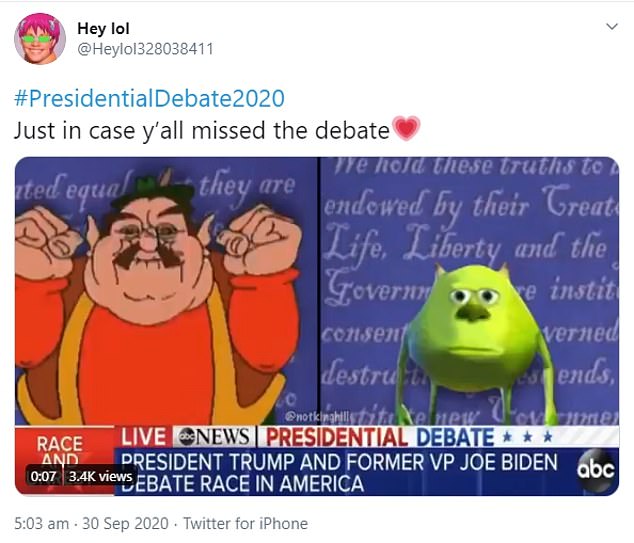This screenshot has width=634, height=543.
Task: Click the left video panel with red character
Action: click(x=167, y=291)
